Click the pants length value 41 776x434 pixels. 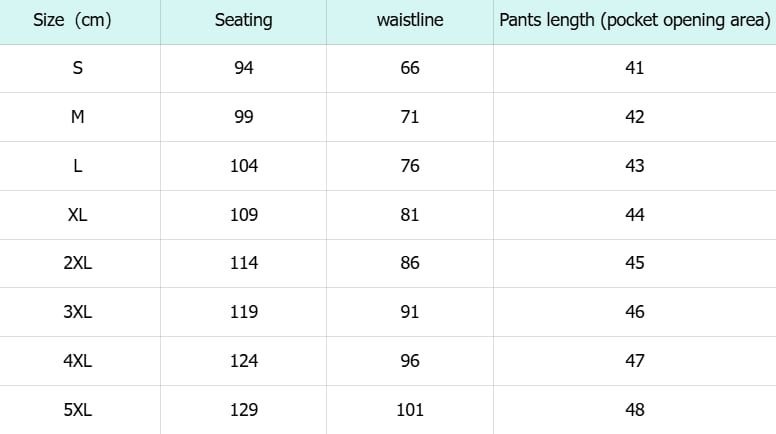[634, 68]
